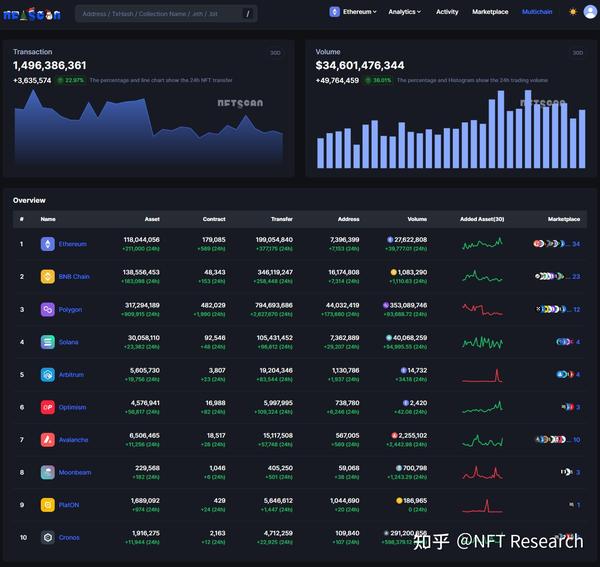Click the Avalanche logo icon

(x=48, y=440)
